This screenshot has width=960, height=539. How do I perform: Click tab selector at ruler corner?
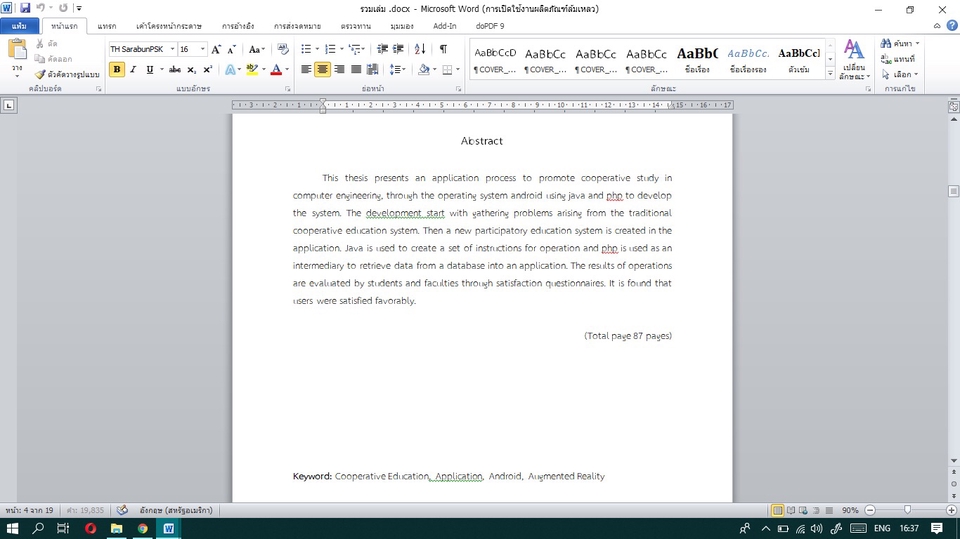tap(9, 105)
